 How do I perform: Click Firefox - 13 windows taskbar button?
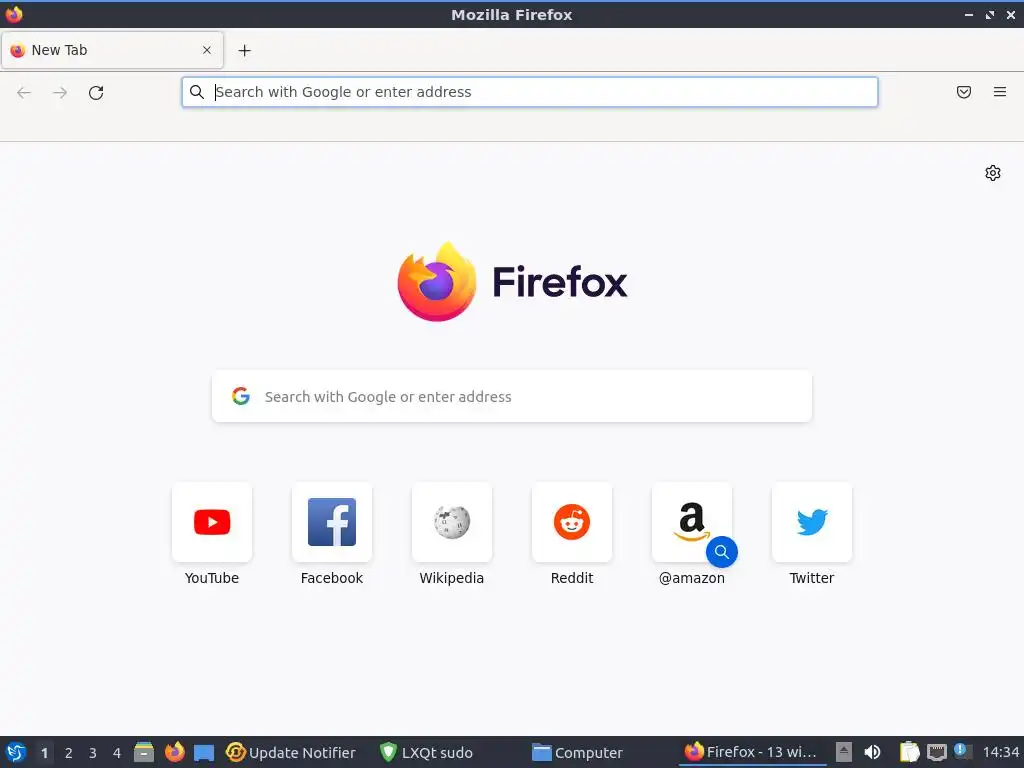point(752,752)
